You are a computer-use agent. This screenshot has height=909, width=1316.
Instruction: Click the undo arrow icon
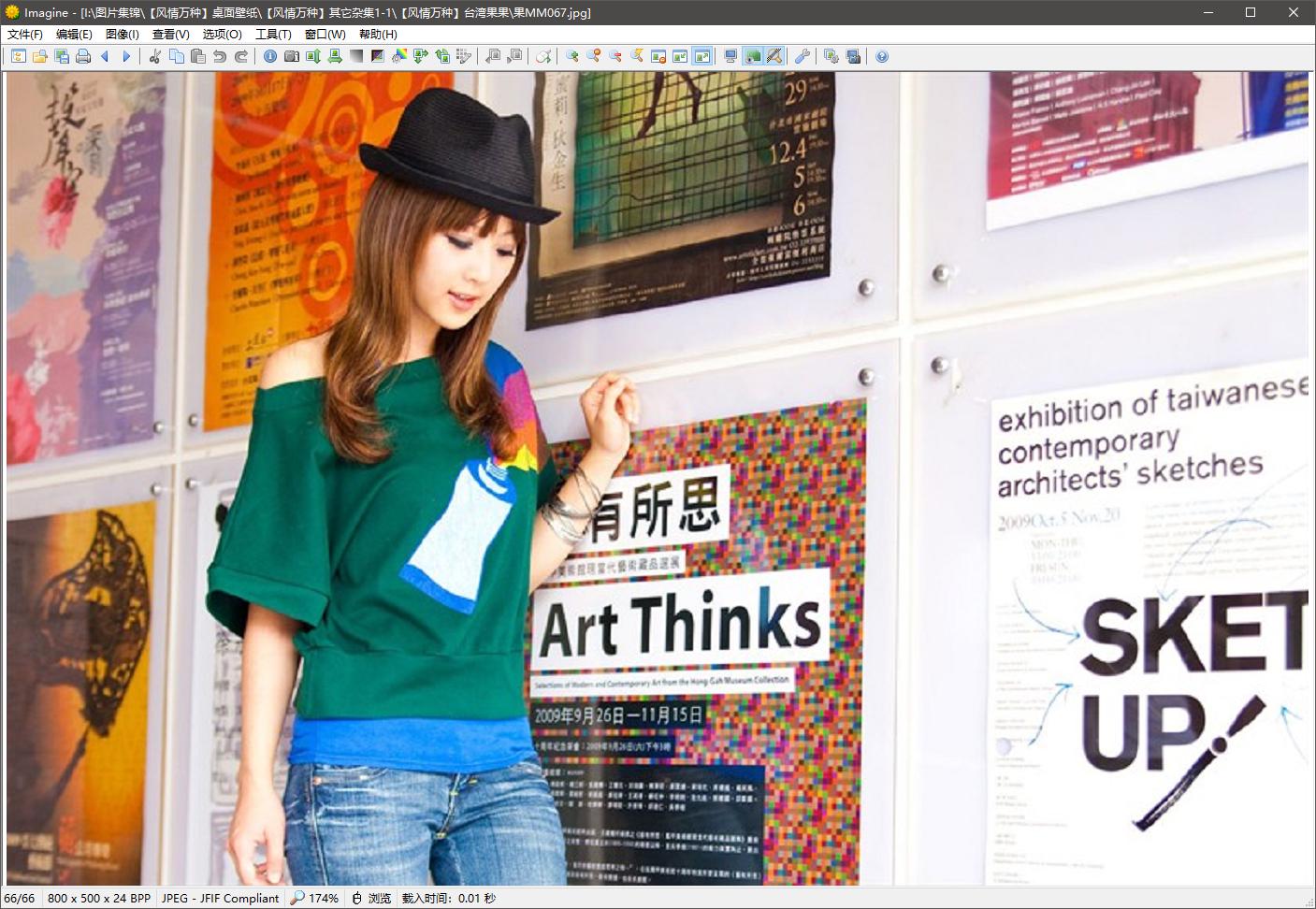(x=220, y=56)
